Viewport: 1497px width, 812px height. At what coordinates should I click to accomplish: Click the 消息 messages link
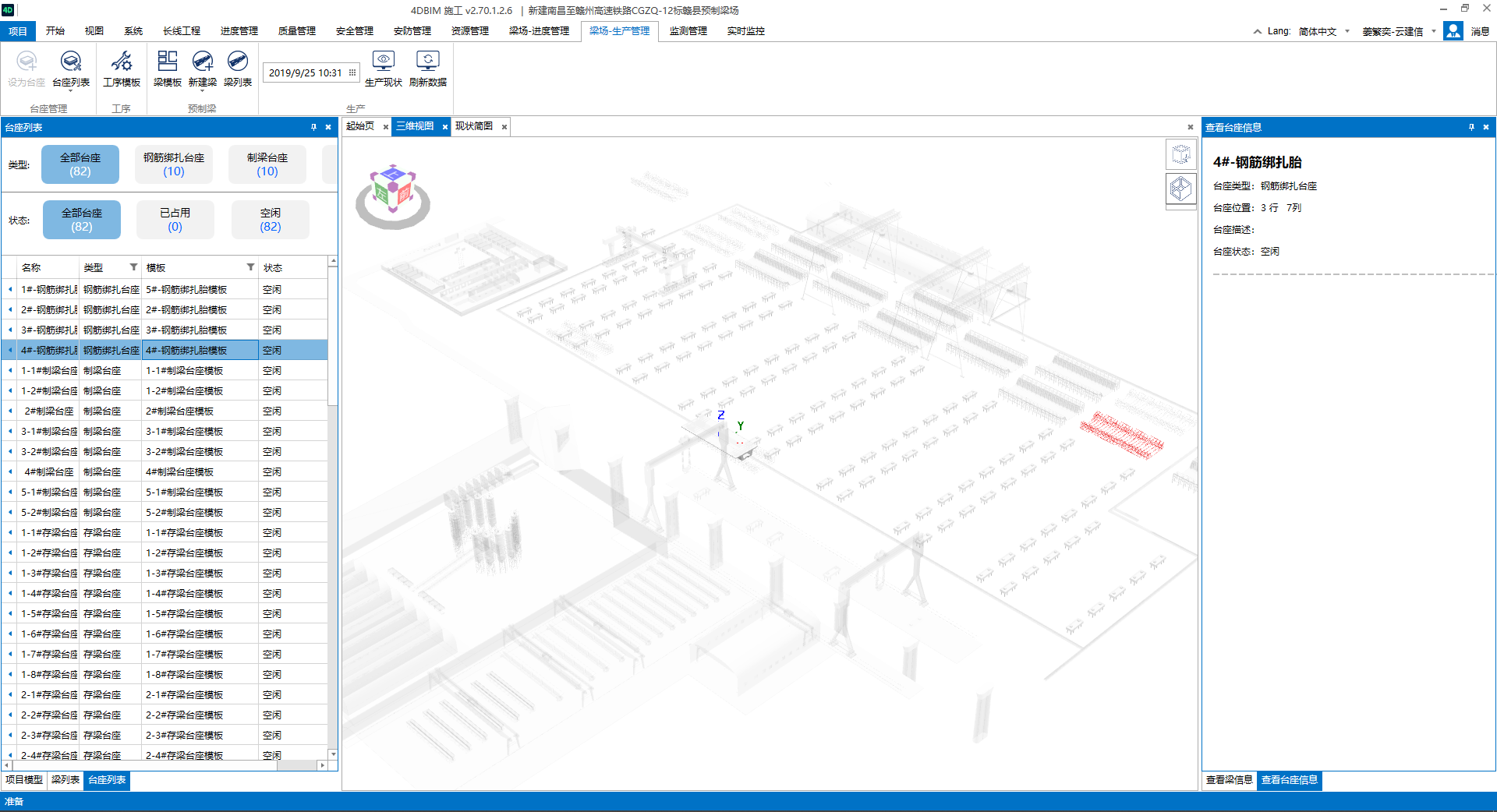click(1480, 31)
